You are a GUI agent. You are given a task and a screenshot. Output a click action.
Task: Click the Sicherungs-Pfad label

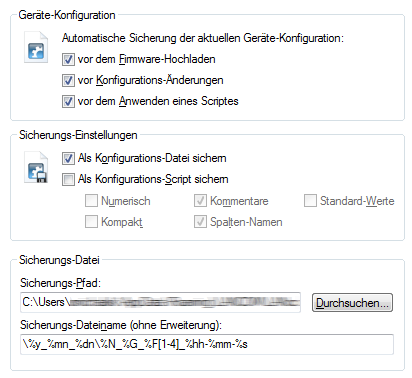tap(60, 283)
